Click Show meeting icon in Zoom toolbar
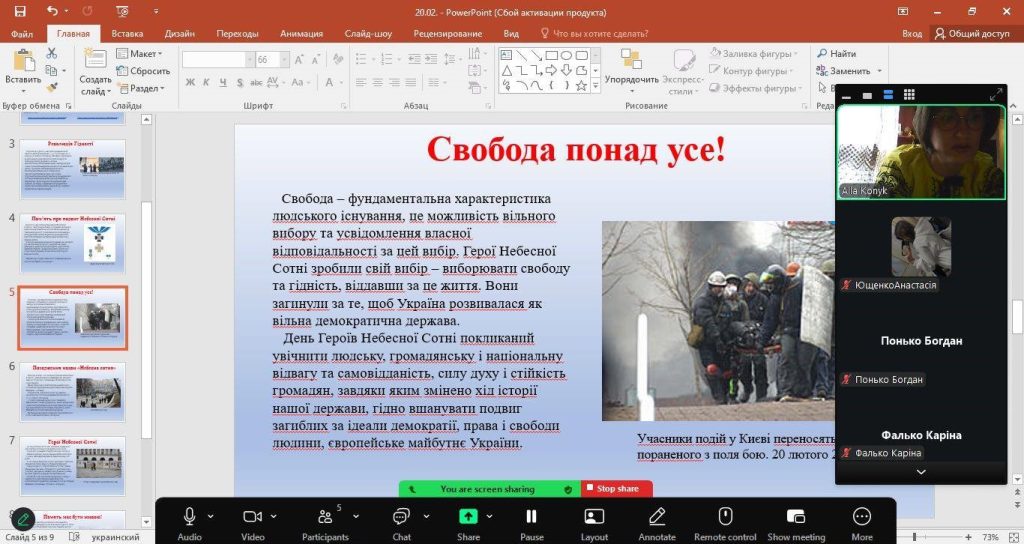1024x544 pixels. (795, 517)
